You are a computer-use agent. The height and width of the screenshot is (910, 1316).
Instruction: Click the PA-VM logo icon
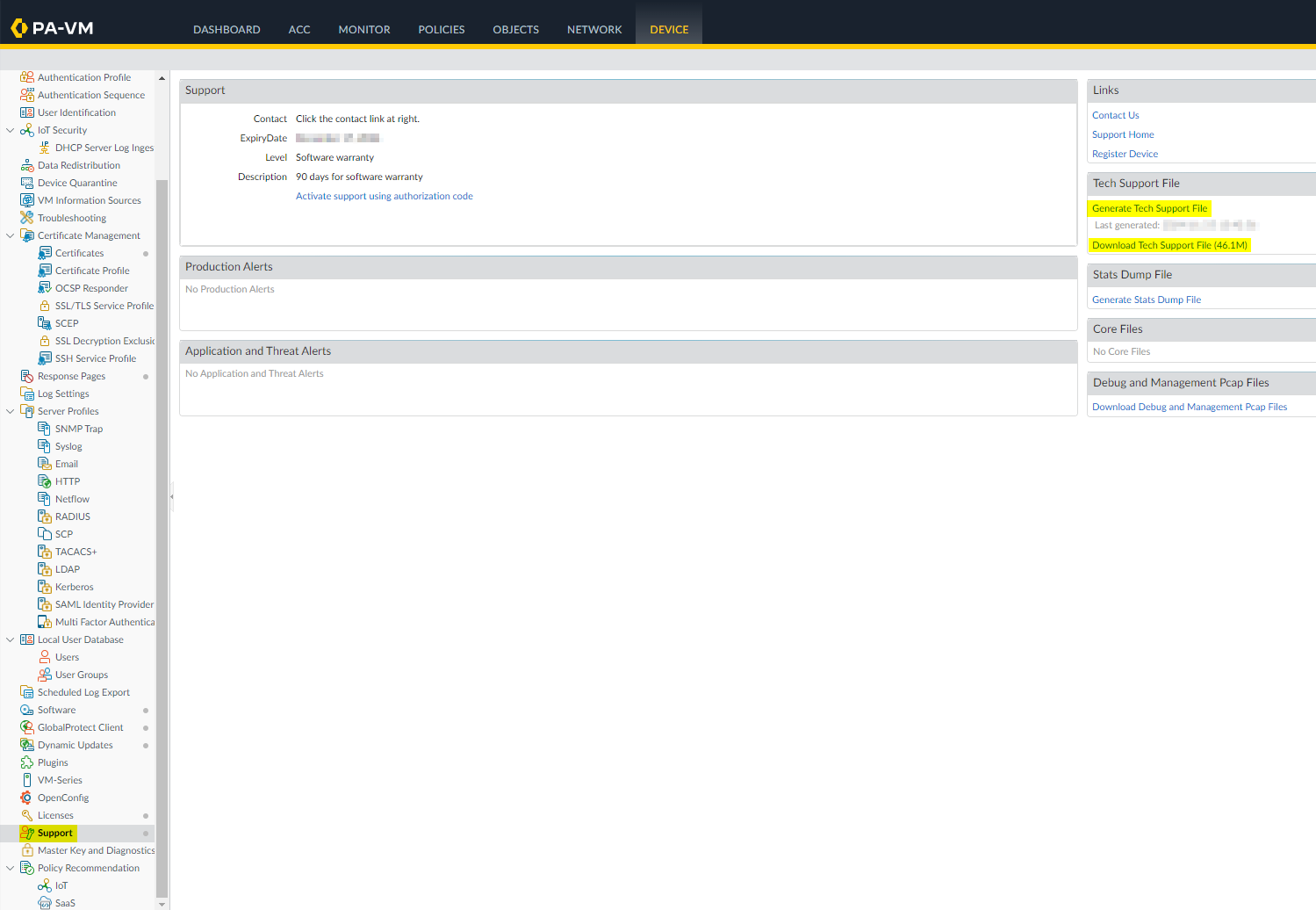(19, 29)
